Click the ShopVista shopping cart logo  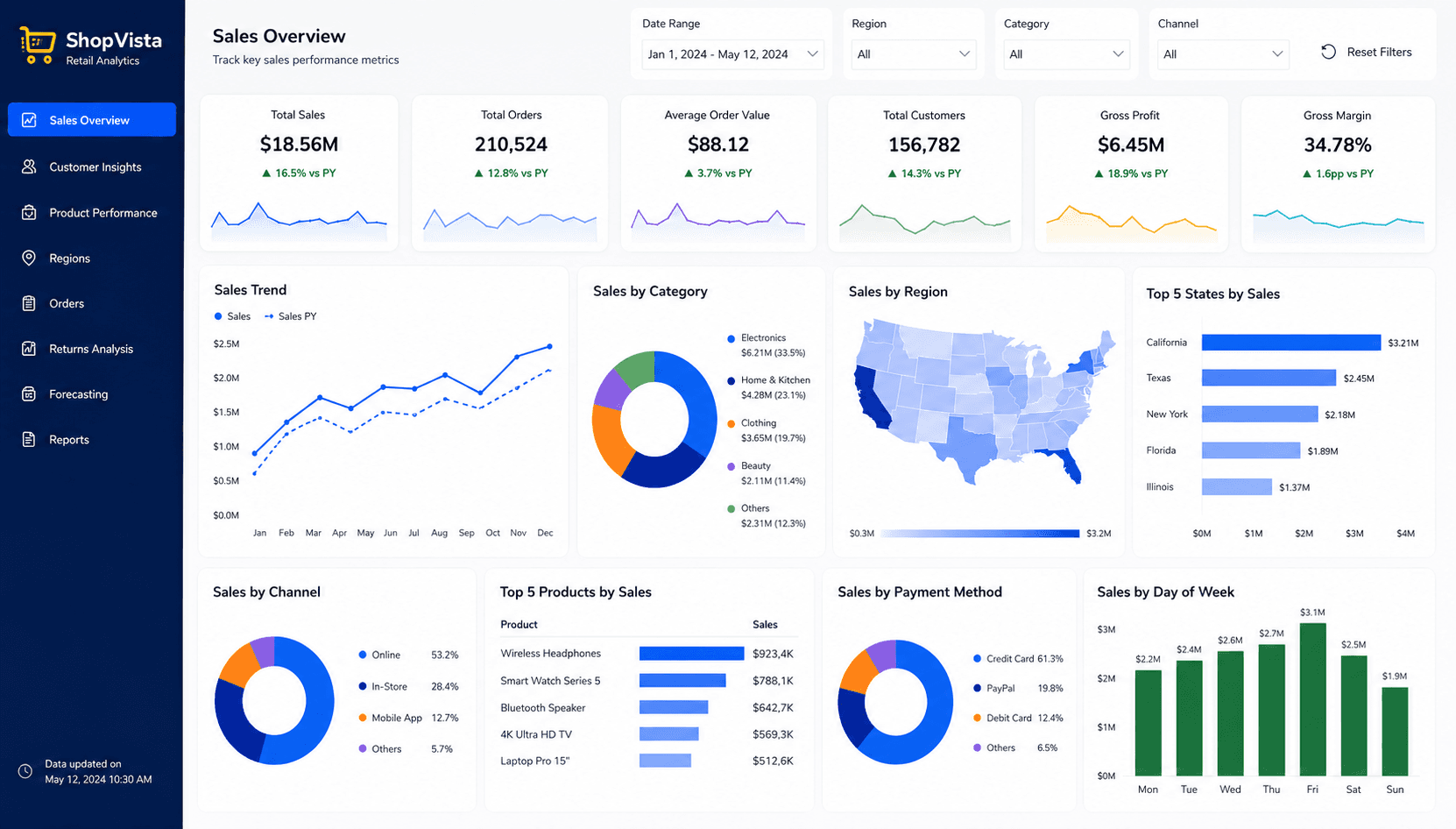point(37,46)
